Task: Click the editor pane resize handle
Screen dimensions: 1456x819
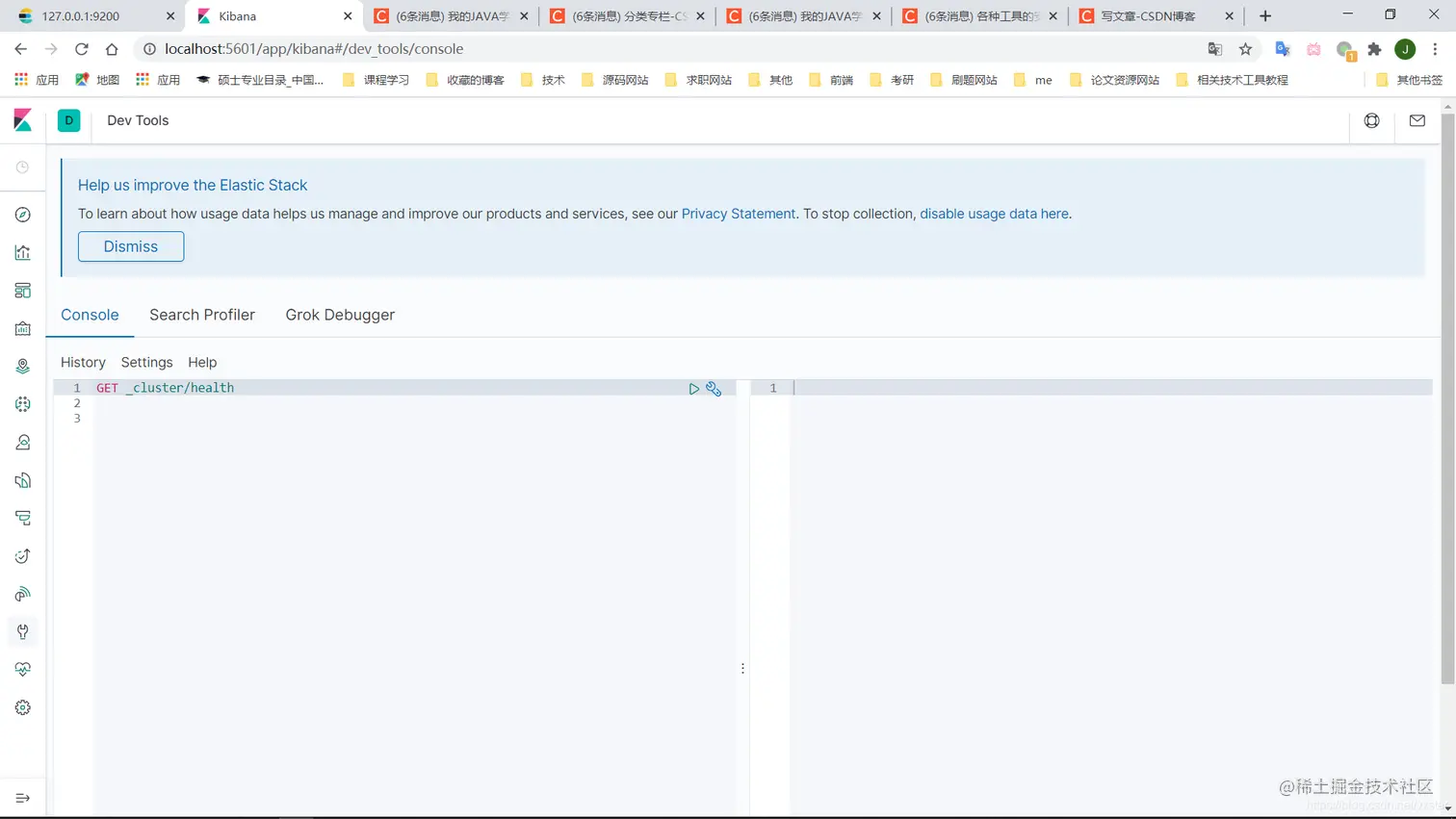Action: 742,668
